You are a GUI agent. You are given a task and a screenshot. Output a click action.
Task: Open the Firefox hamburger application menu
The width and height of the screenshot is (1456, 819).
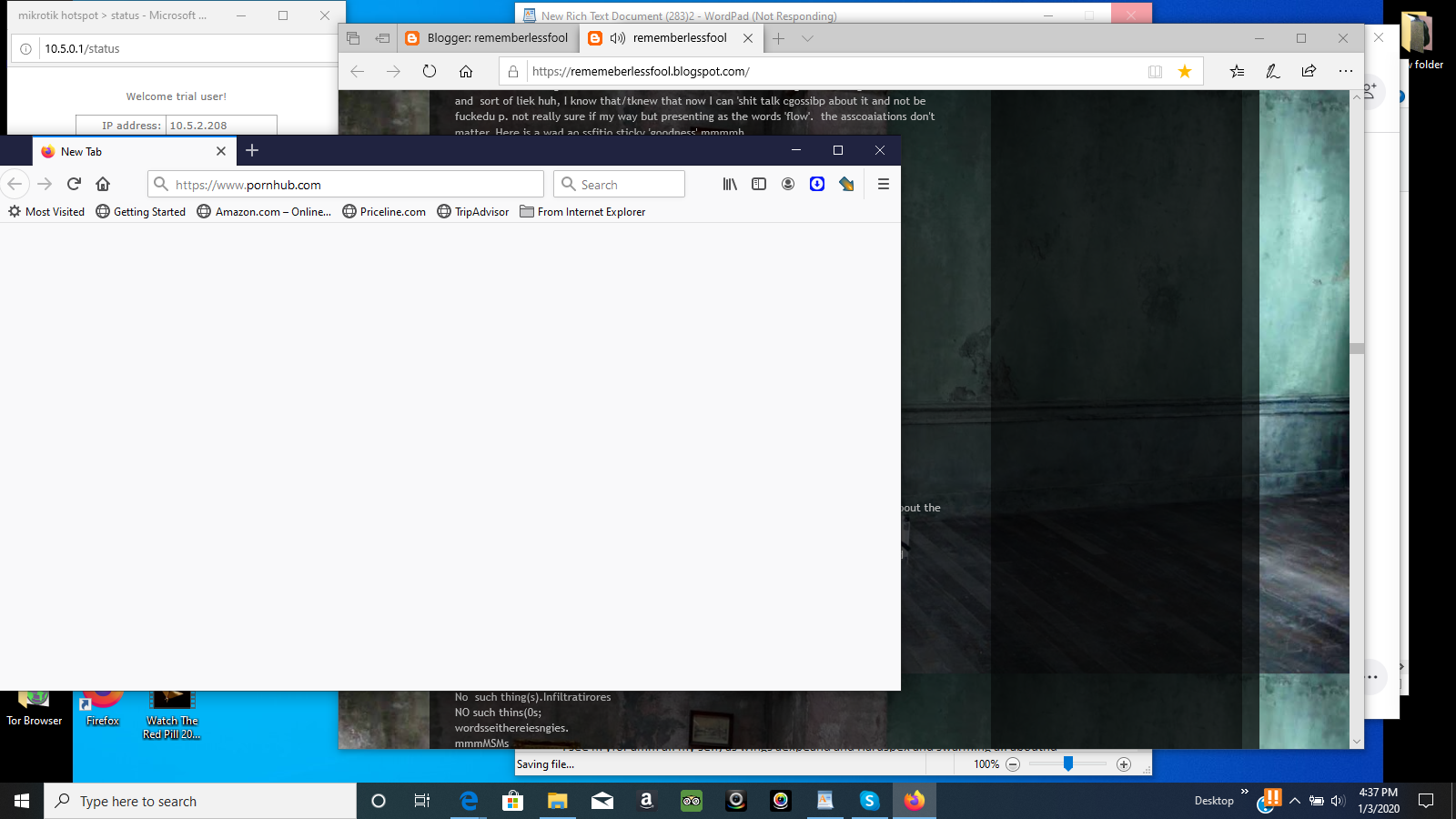coord(883,184)
